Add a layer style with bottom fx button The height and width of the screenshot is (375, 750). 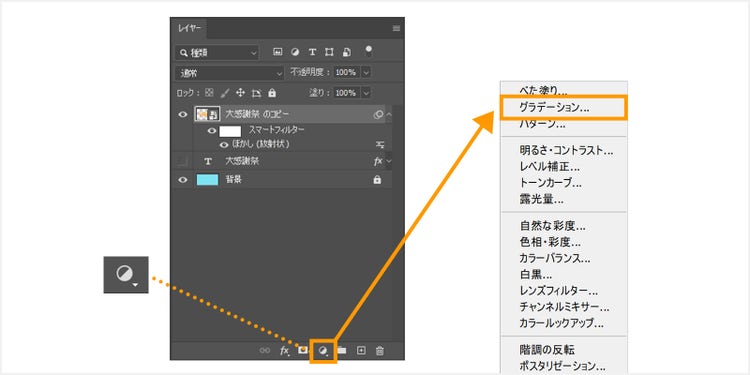point(284,351)
